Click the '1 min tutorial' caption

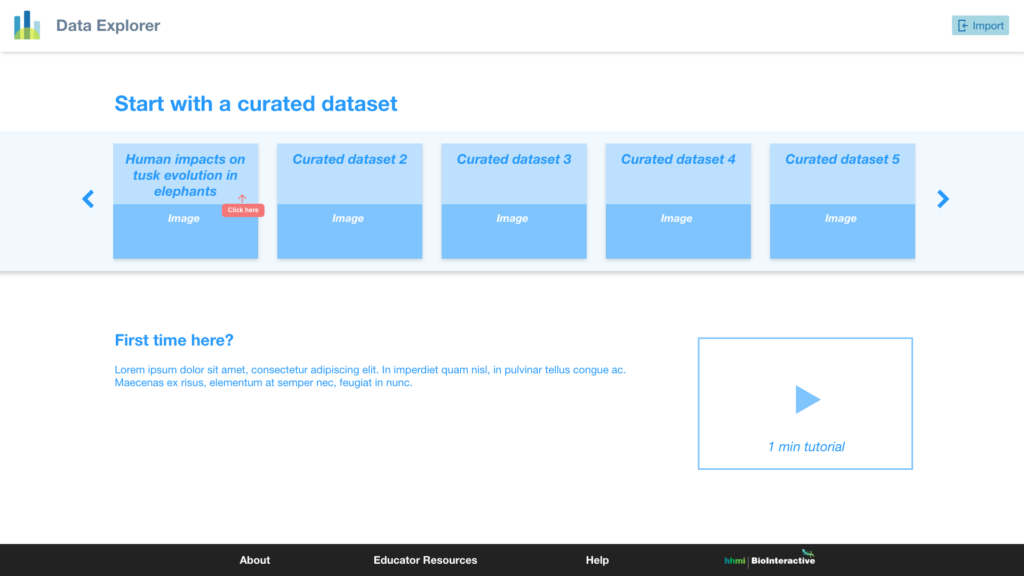[x=806, y=447]
